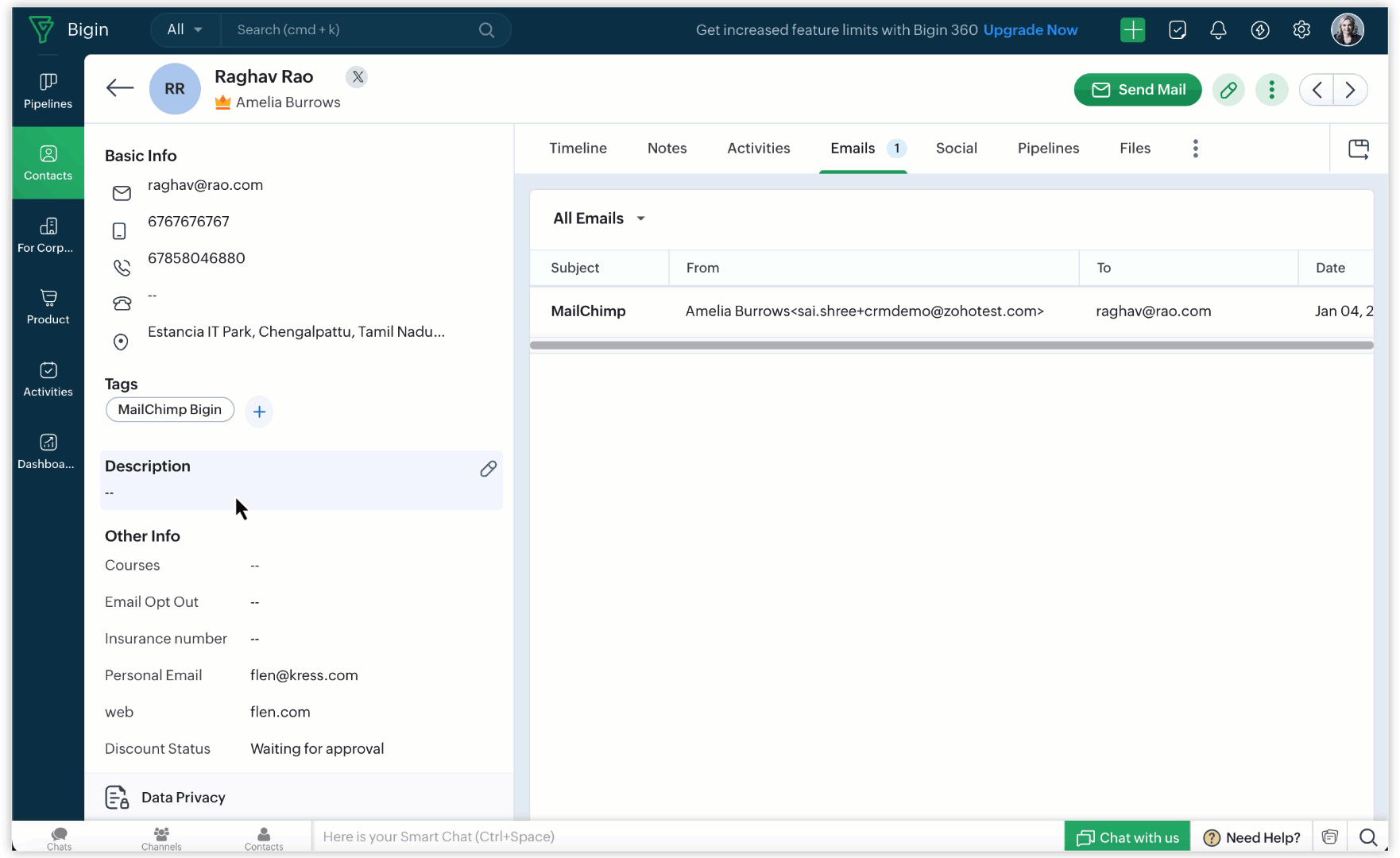Click the panel icon right of the tabs
1400x858 pixels.
[1359, 149]
